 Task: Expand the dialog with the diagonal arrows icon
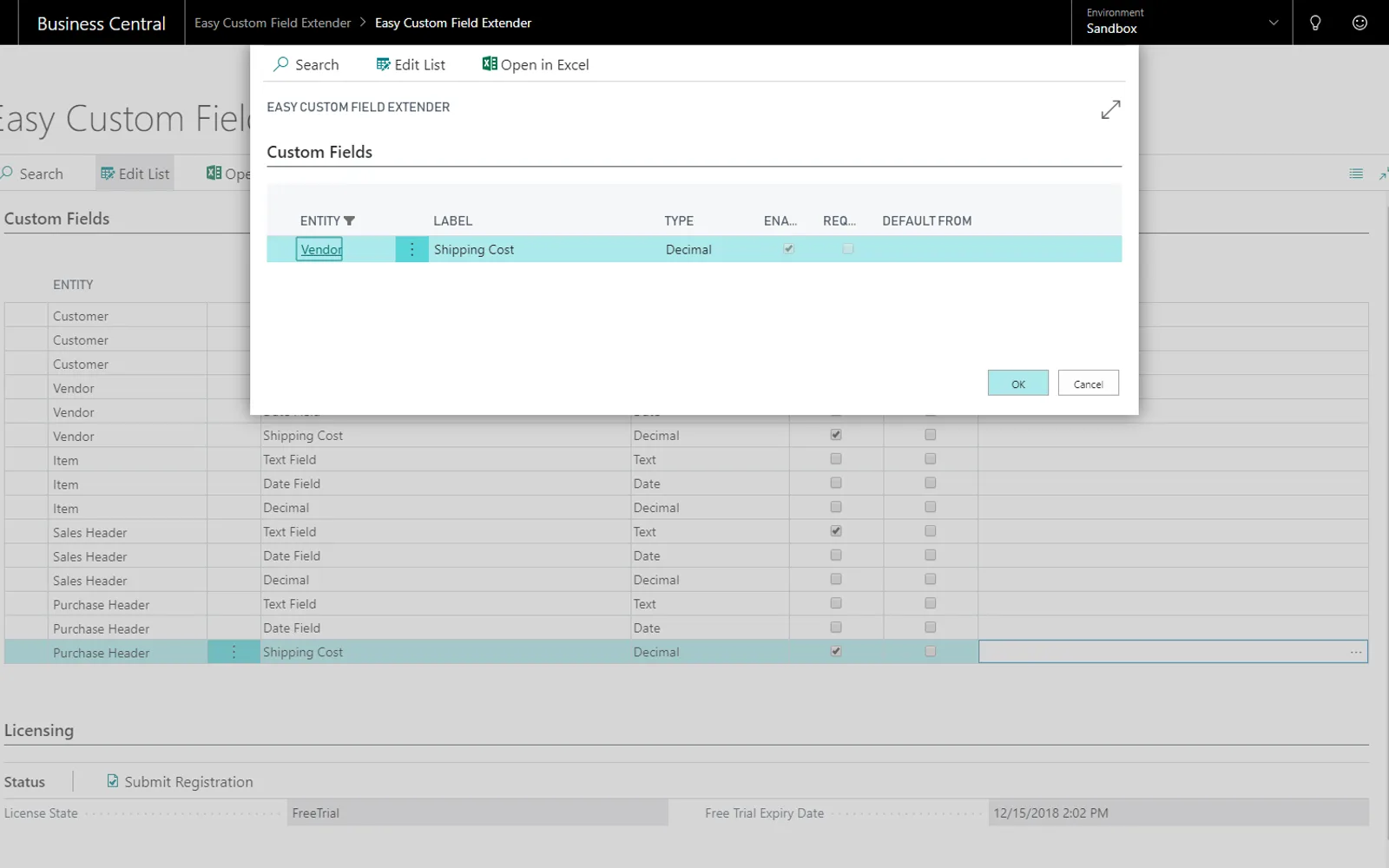(x=1110, y=110)
